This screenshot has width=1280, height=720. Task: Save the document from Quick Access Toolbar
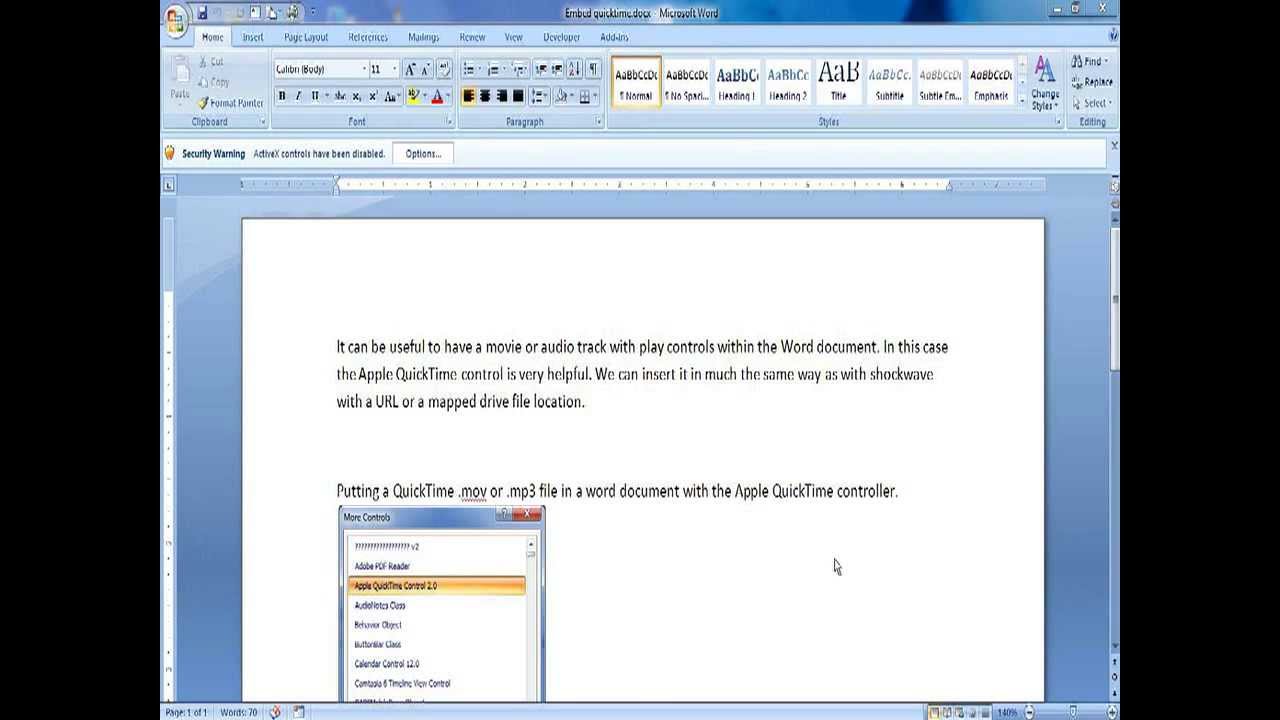point(202,12)
